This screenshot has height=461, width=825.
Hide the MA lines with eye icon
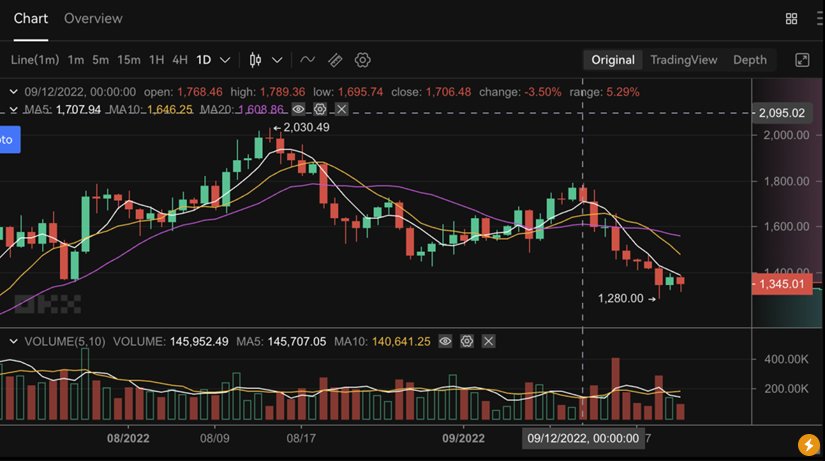point(298,109)
